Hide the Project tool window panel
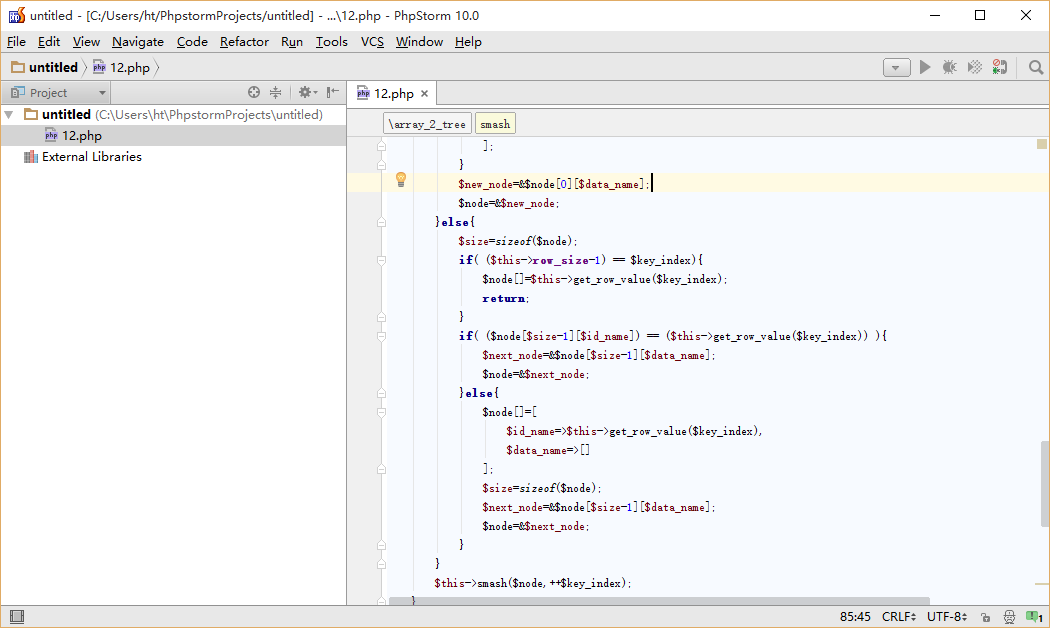 [333, 92]
